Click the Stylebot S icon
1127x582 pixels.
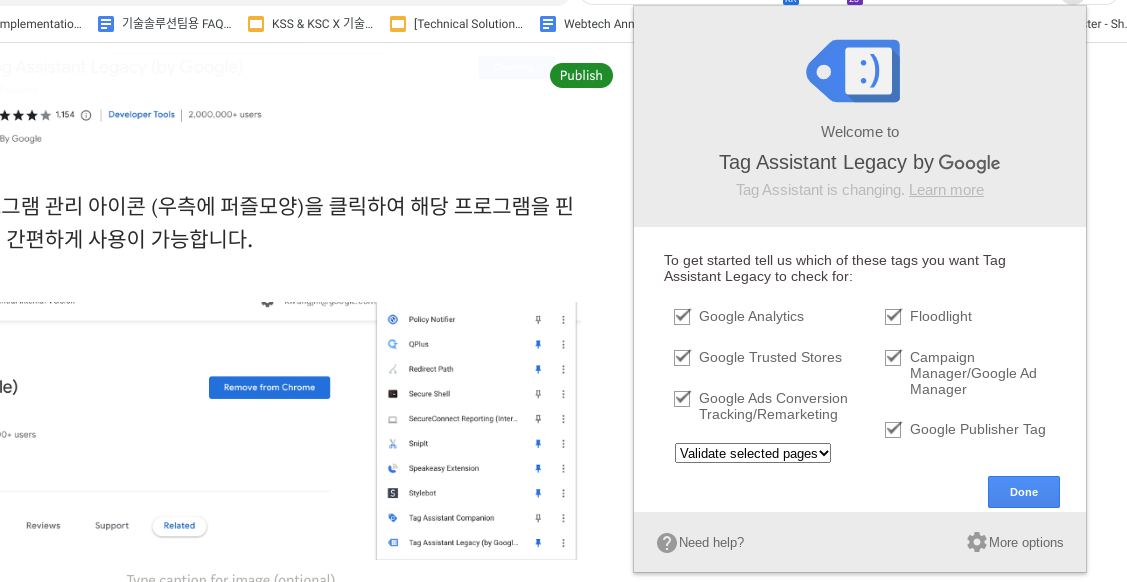tap(392, 493)
